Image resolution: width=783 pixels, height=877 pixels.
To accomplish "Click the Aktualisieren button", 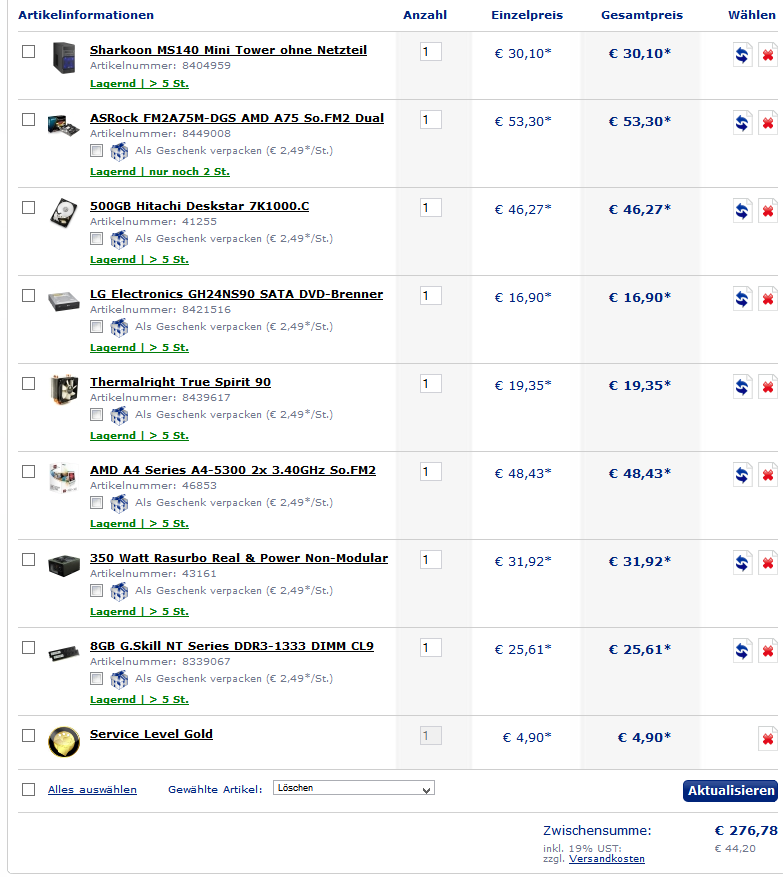I will [x=730, y=791].
